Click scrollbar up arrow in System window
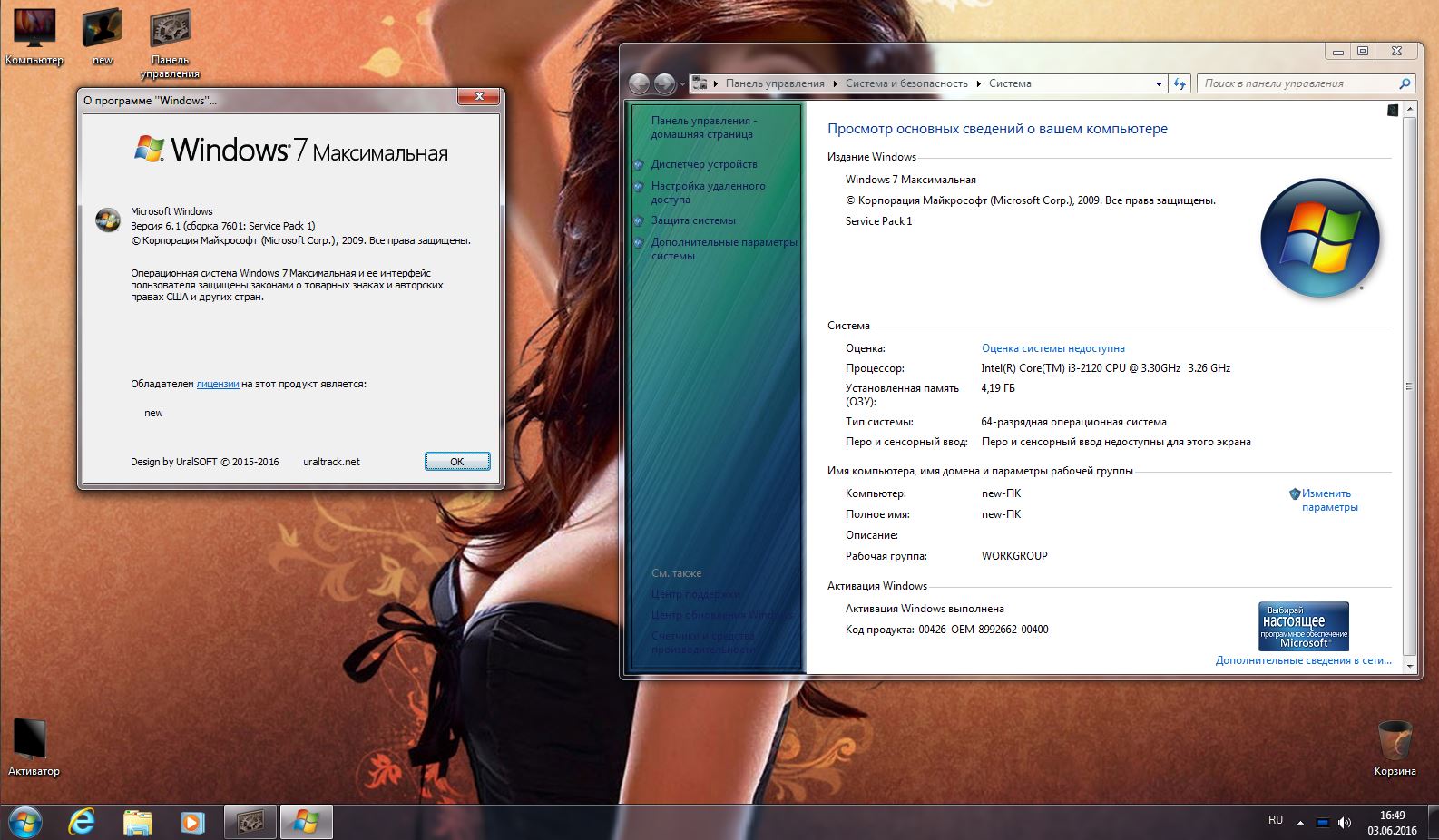Viewport: 1439px width, 840px height. pyautogui.click(x=1409, y=111)
